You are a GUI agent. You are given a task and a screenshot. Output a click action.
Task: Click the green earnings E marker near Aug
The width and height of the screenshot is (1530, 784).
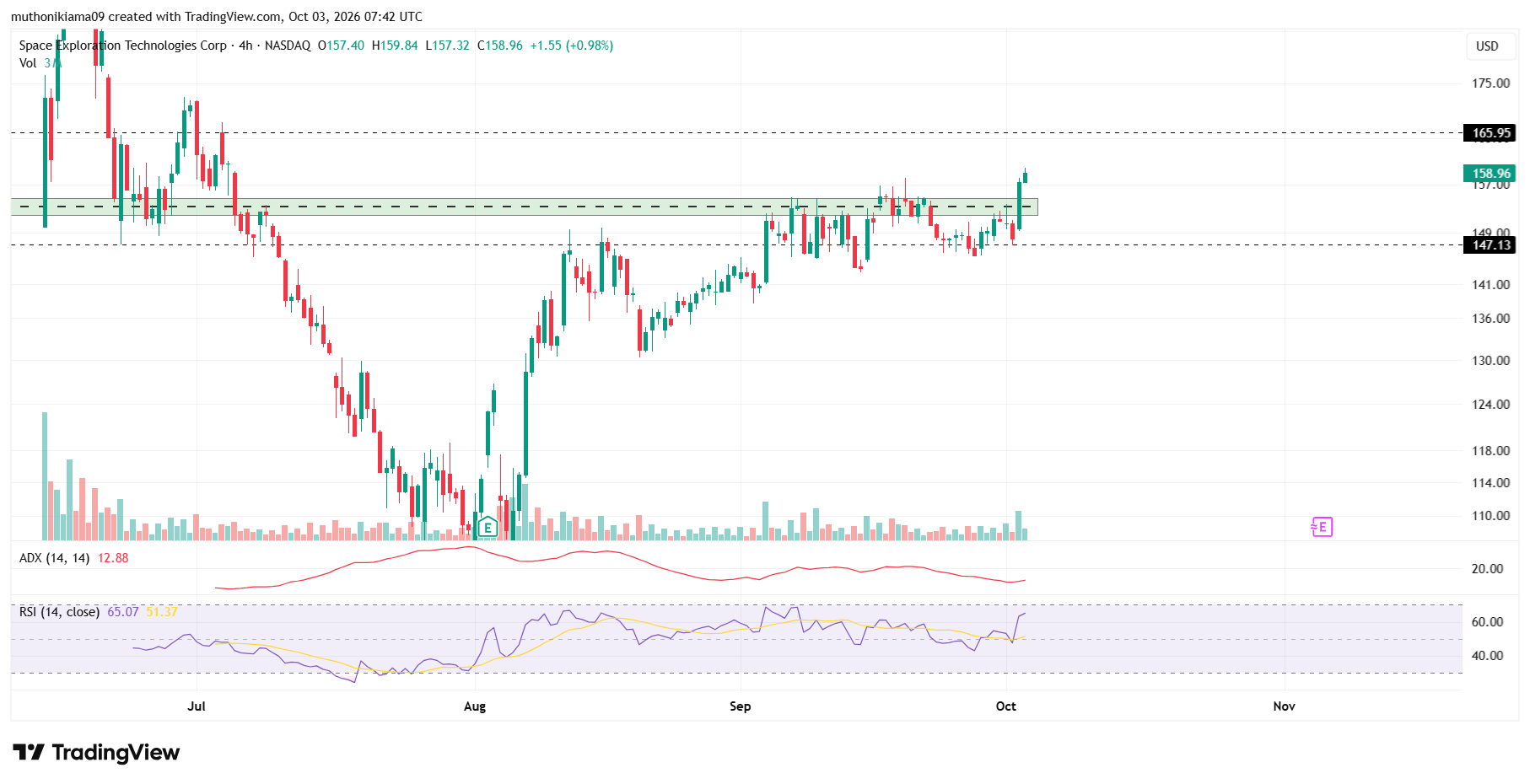point(488,529)
